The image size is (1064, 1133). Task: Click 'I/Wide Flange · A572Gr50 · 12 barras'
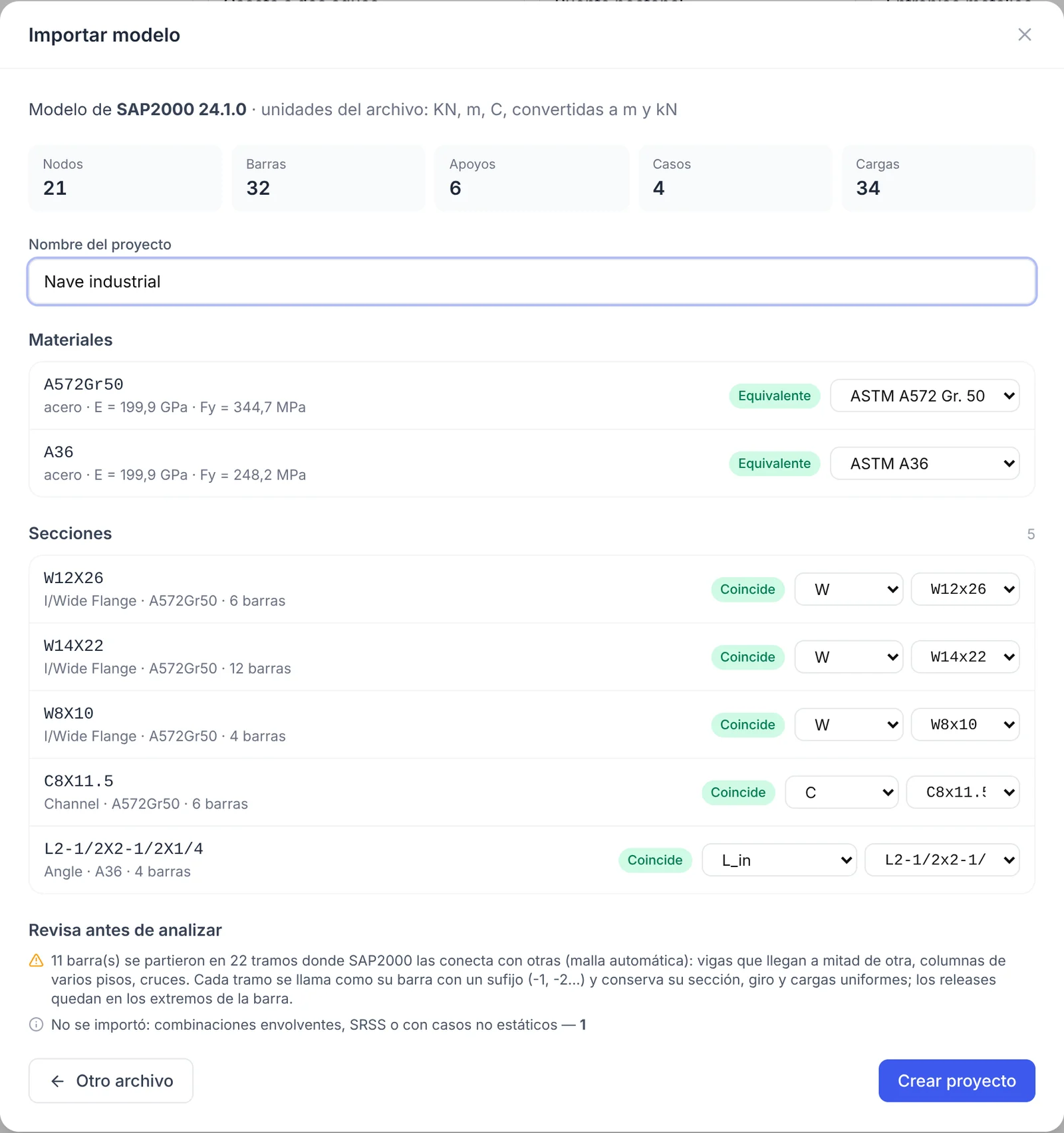(168, 668)
